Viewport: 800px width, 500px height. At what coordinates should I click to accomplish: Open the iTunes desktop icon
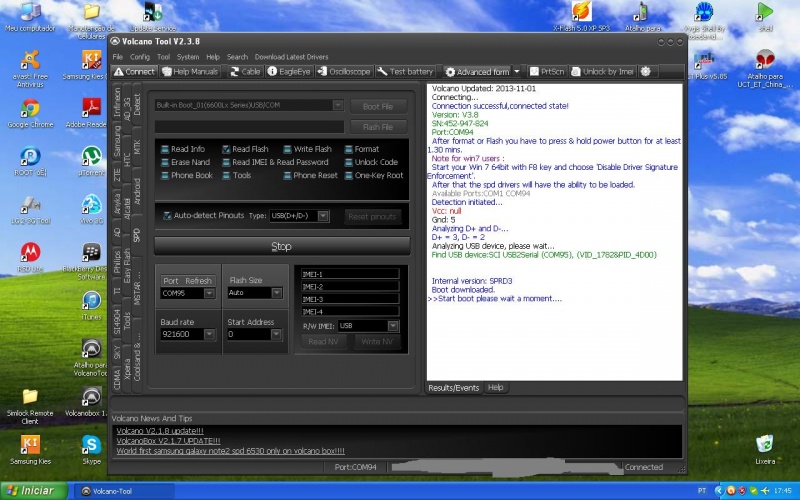coord(91,305)
